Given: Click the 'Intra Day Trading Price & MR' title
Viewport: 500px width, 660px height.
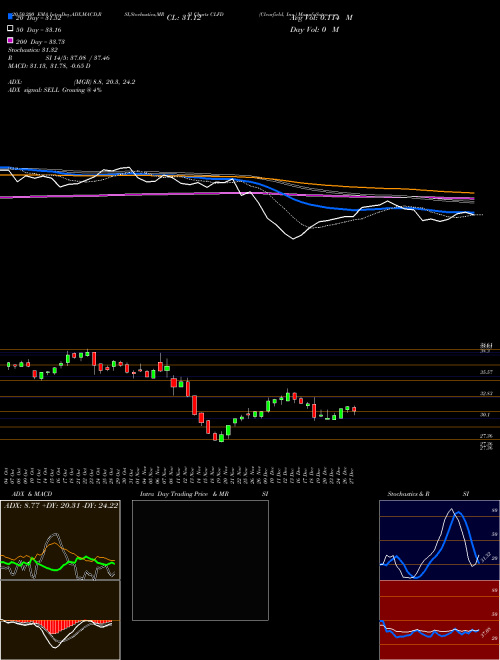Looking at the screenshot, I should click(184, 494).
